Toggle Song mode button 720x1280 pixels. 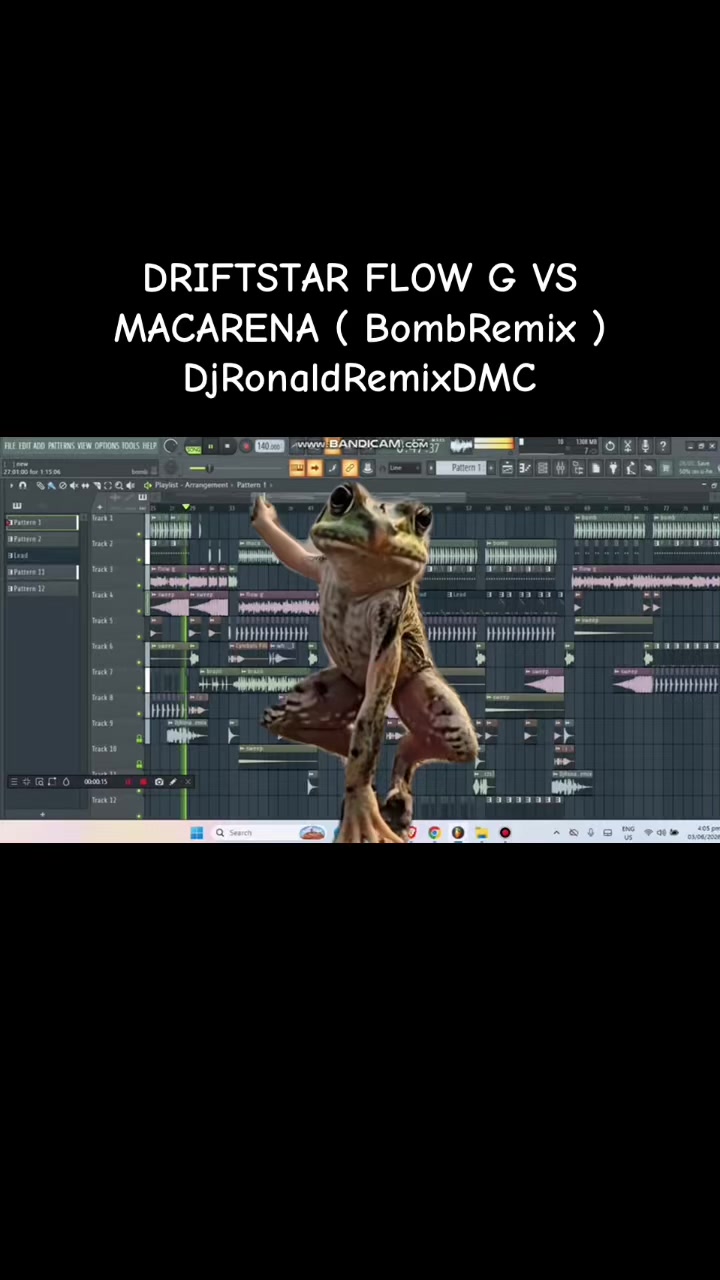(x=192, y=448)
